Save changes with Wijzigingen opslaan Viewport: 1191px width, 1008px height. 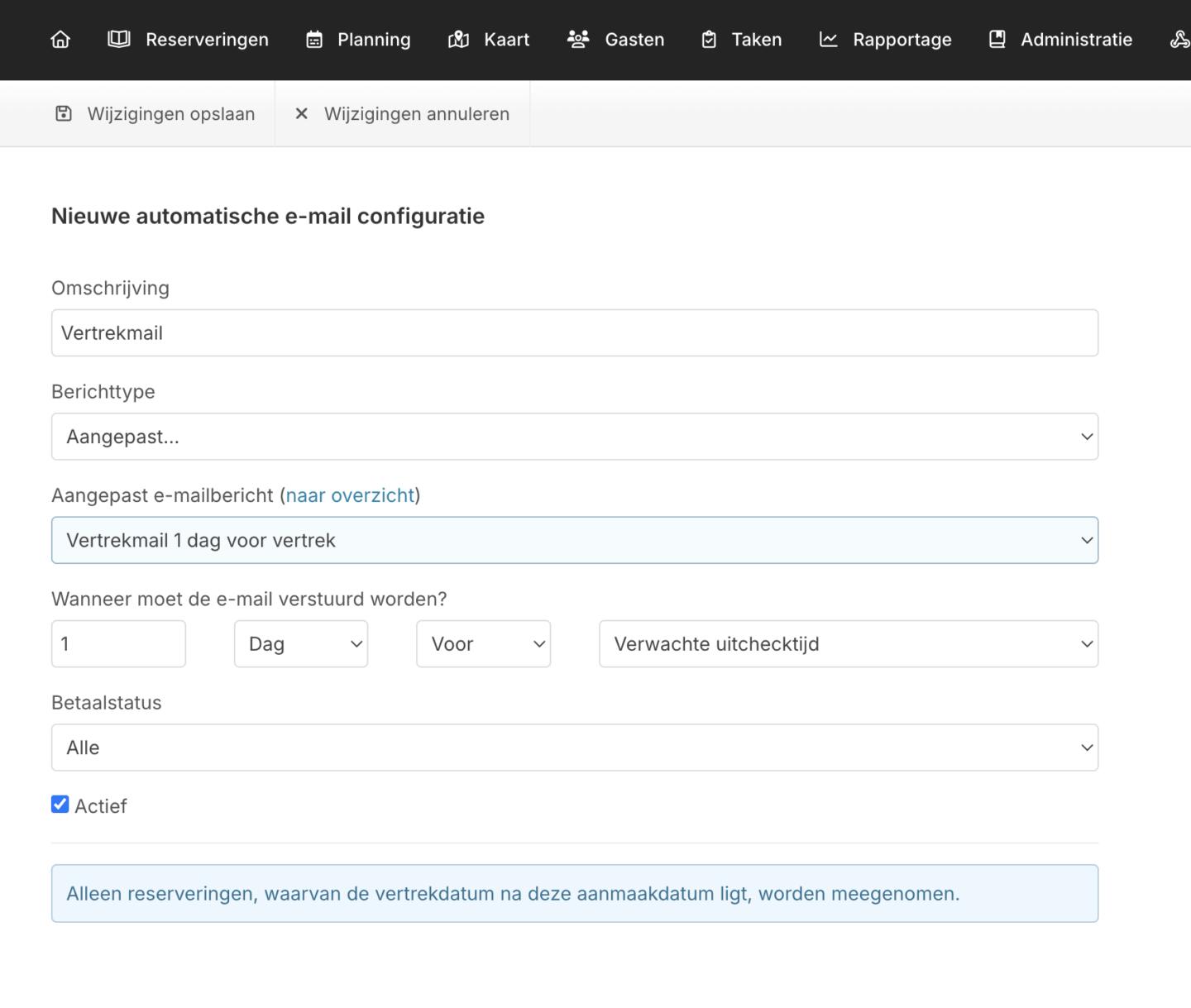tap(155, 114)
